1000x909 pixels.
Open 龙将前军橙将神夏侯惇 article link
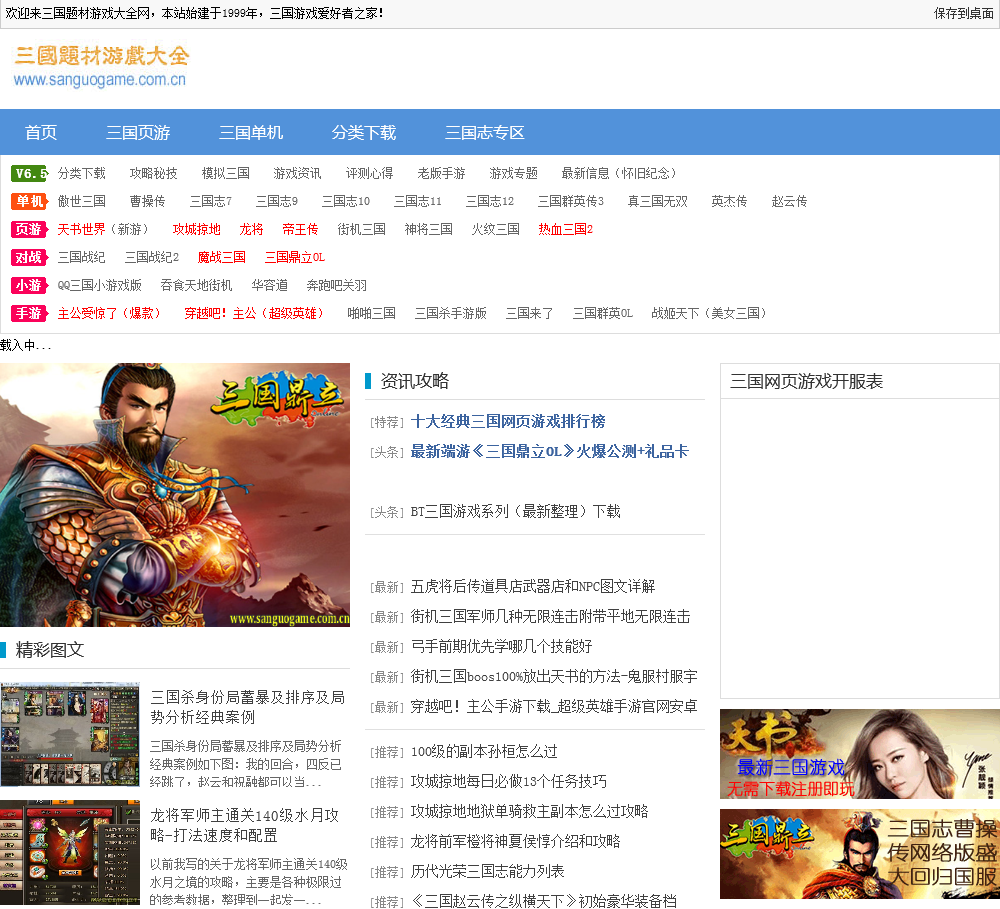point(515,842)
